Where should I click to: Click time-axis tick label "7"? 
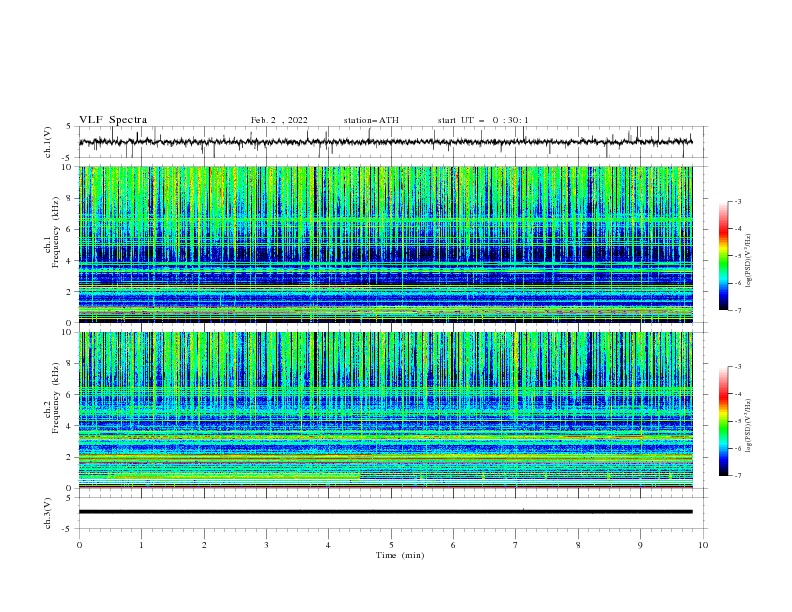click(516, 545)
